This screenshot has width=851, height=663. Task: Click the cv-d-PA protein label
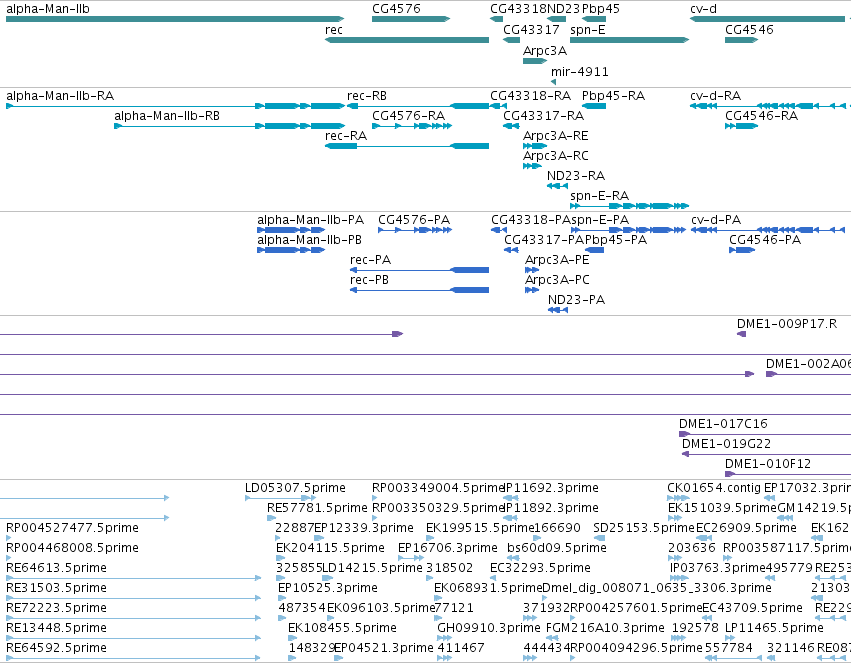tap(716, 220)
